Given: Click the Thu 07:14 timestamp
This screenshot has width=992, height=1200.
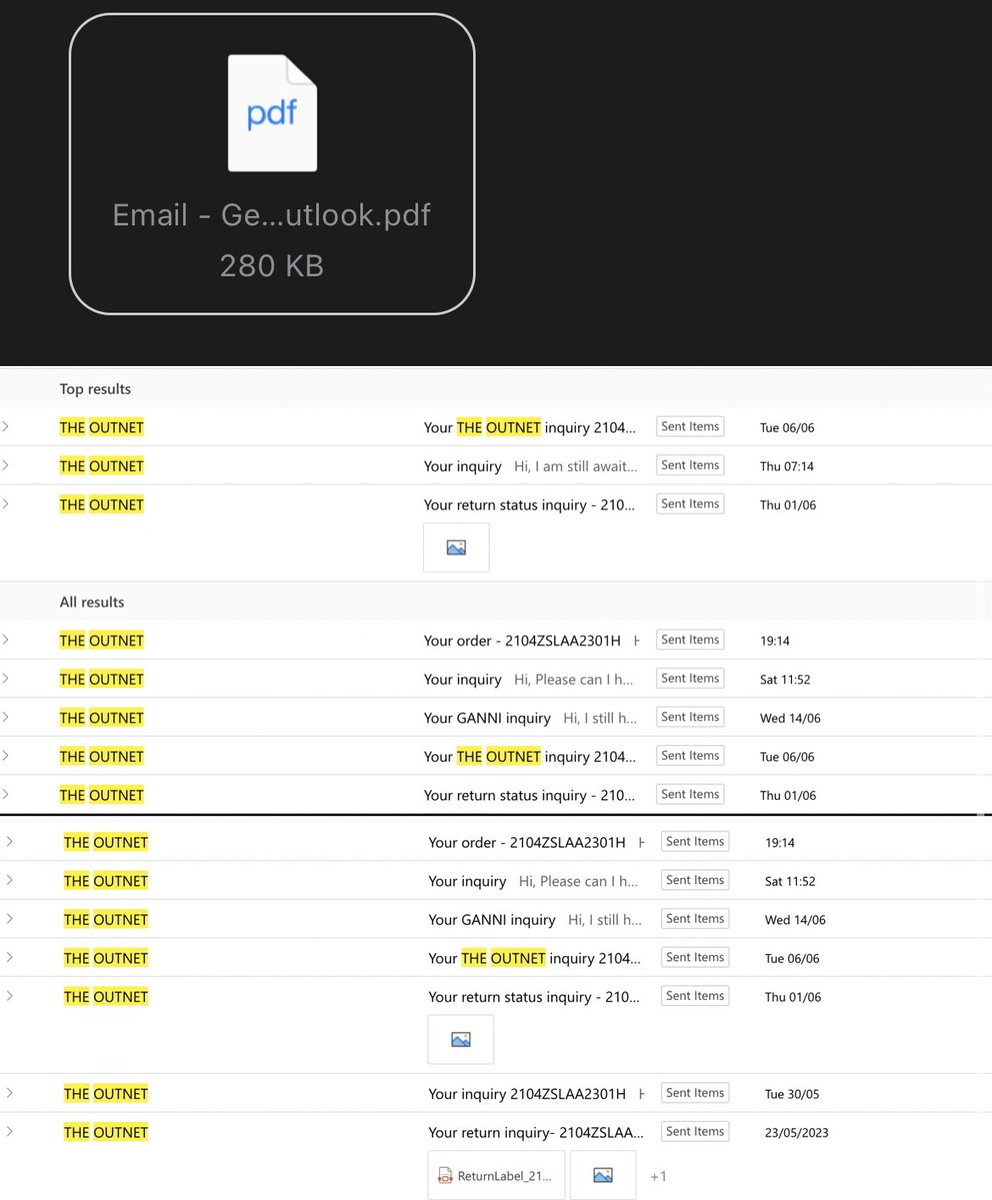Looking at the screenshot, I should pyautogui.click(x=785, y=466).
